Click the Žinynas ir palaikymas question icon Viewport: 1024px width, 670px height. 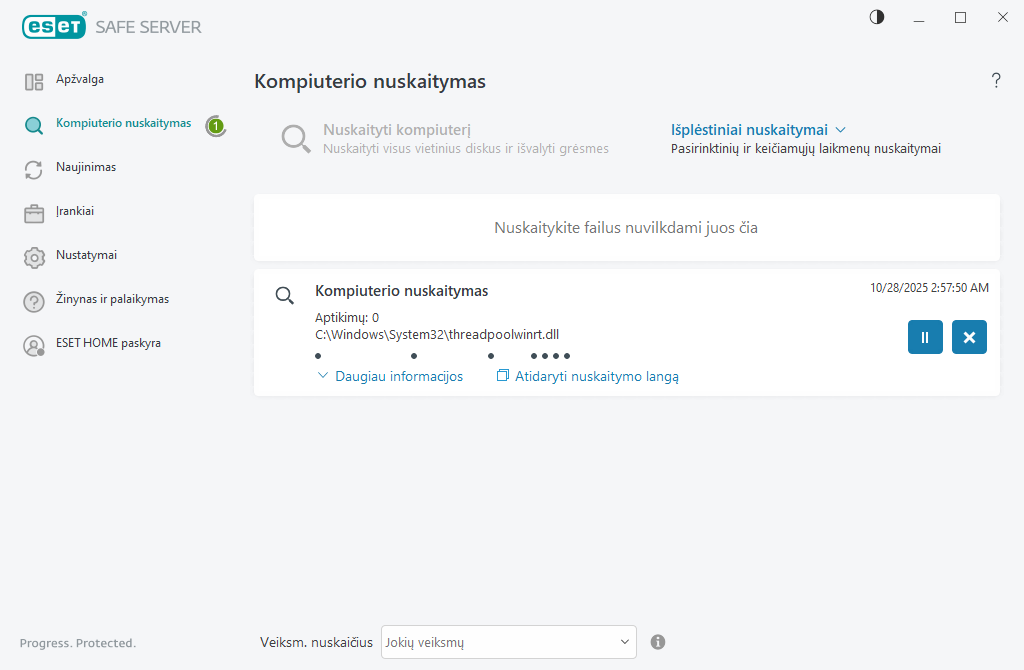point(34,302)
